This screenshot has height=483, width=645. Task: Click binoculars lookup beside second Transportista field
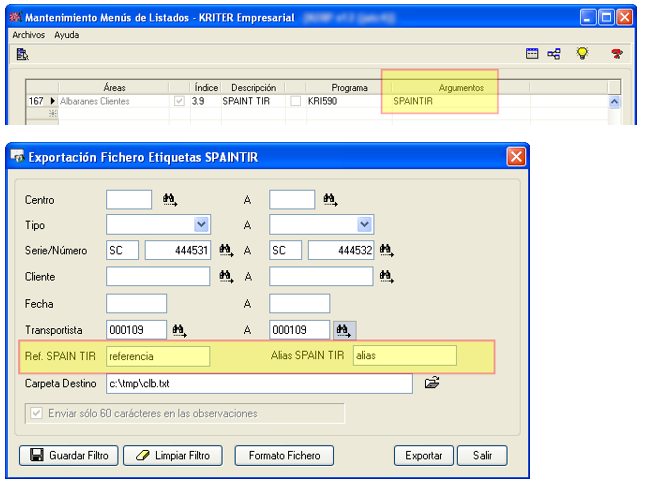(345, 329)
